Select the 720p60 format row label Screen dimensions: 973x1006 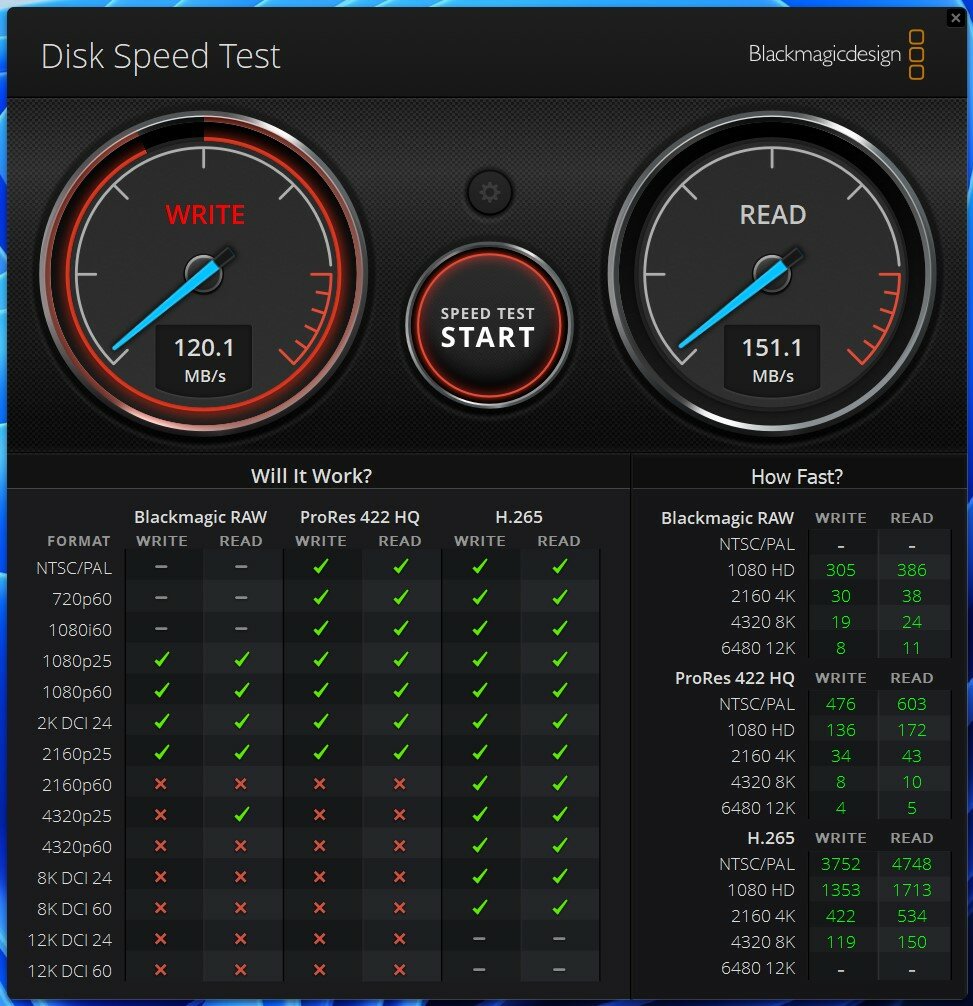(x=82, y=599)
